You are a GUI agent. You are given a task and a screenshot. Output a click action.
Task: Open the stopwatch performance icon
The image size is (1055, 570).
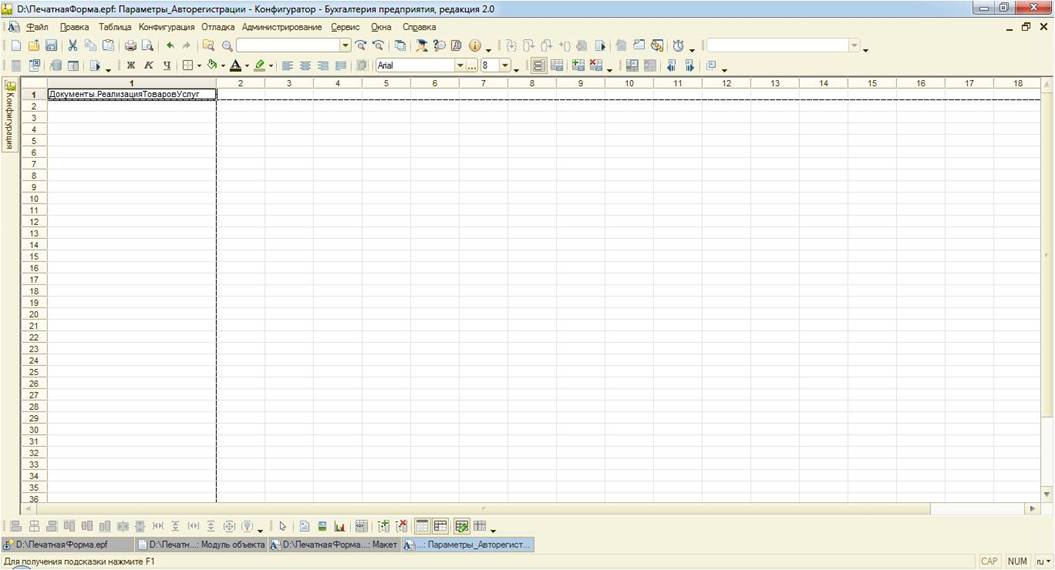(678, 46)
